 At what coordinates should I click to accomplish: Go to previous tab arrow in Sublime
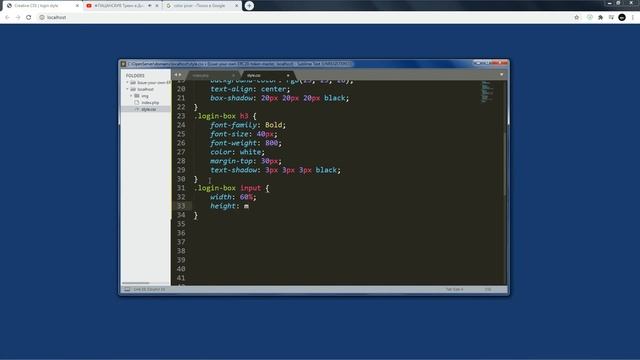click(176, 75)
